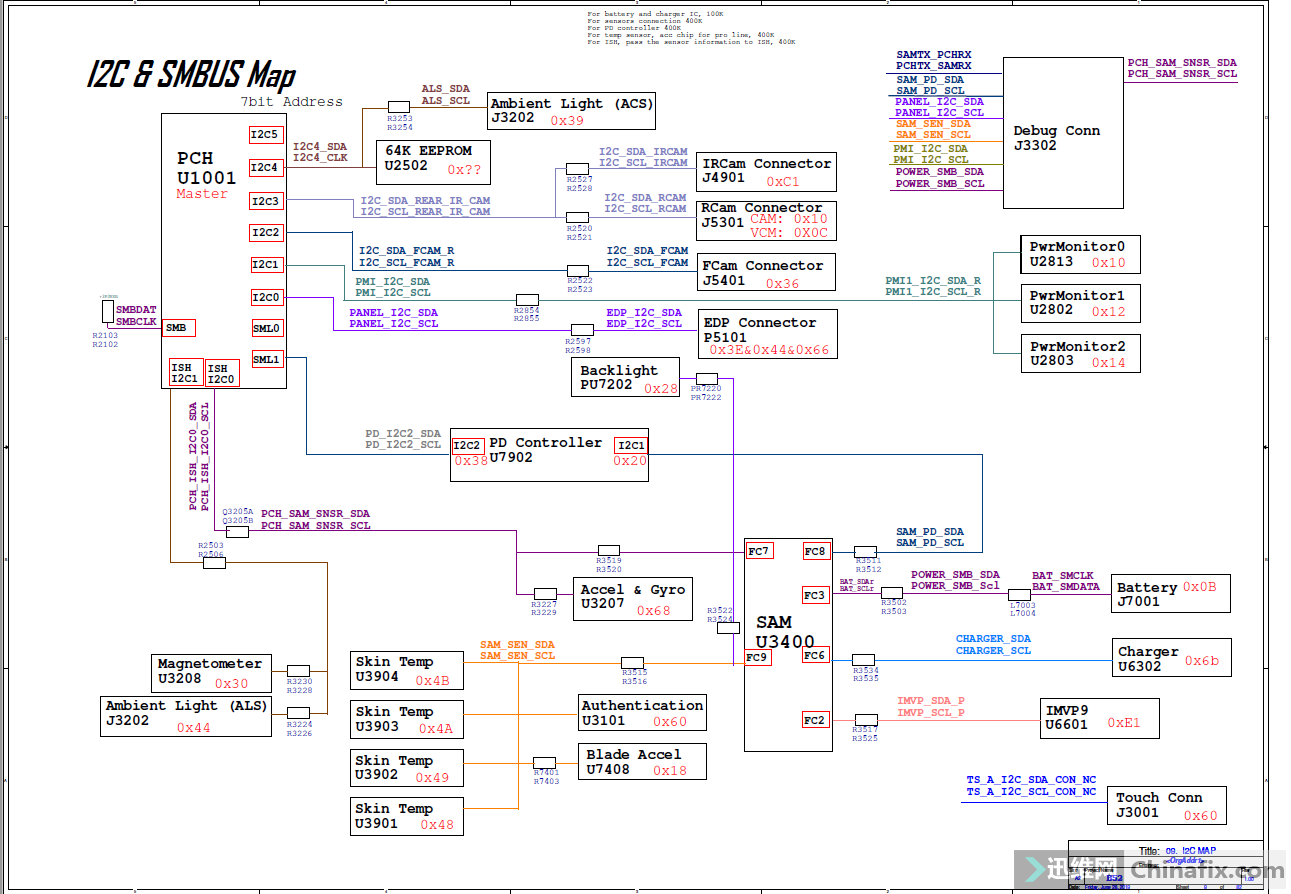Select the ISH I2C1 port box

[185, 373]
